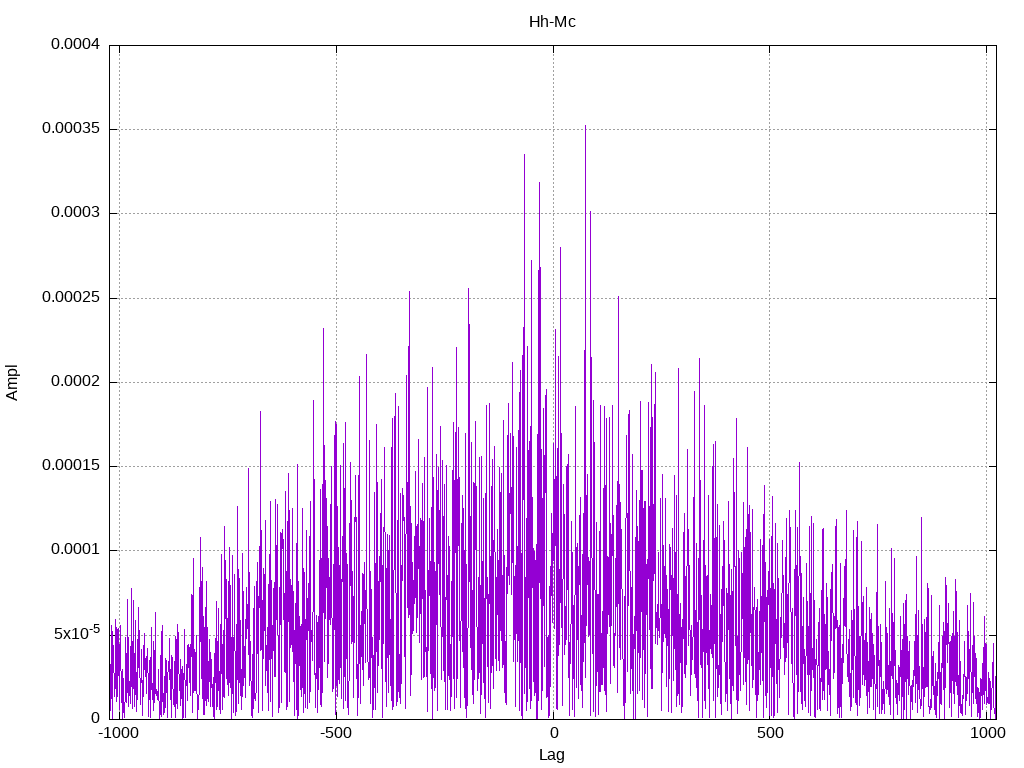Image resolution: width=1024 pixels, height=768 pixels.
Task: Click the 0.0004 y-axis tick label
Action: [x=75, y=44]
